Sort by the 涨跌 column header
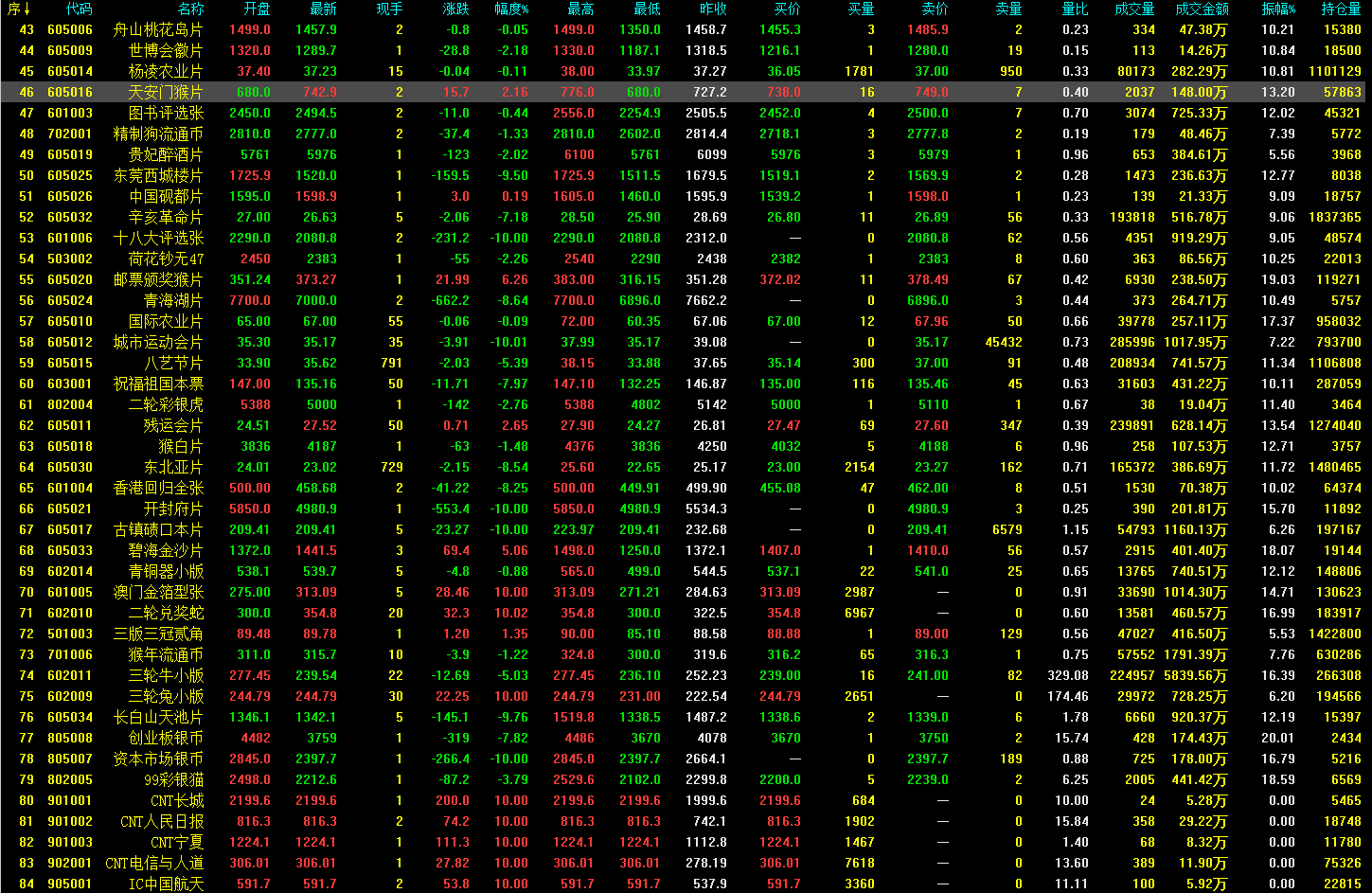The image size is (1372, 893). tap(455, 9)
